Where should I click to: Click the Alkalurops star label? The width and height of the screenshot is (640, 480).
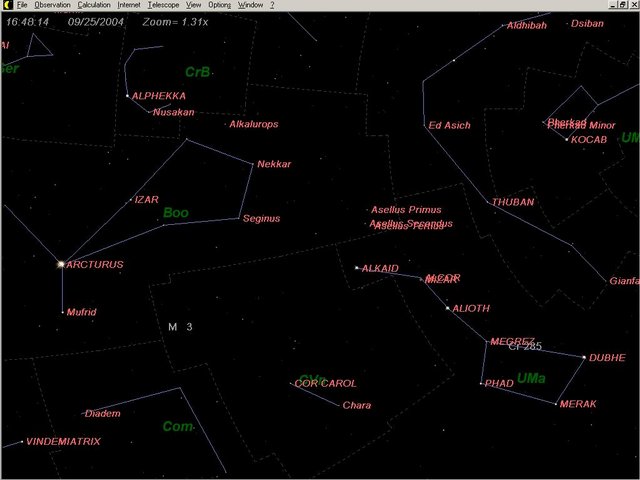253,124
